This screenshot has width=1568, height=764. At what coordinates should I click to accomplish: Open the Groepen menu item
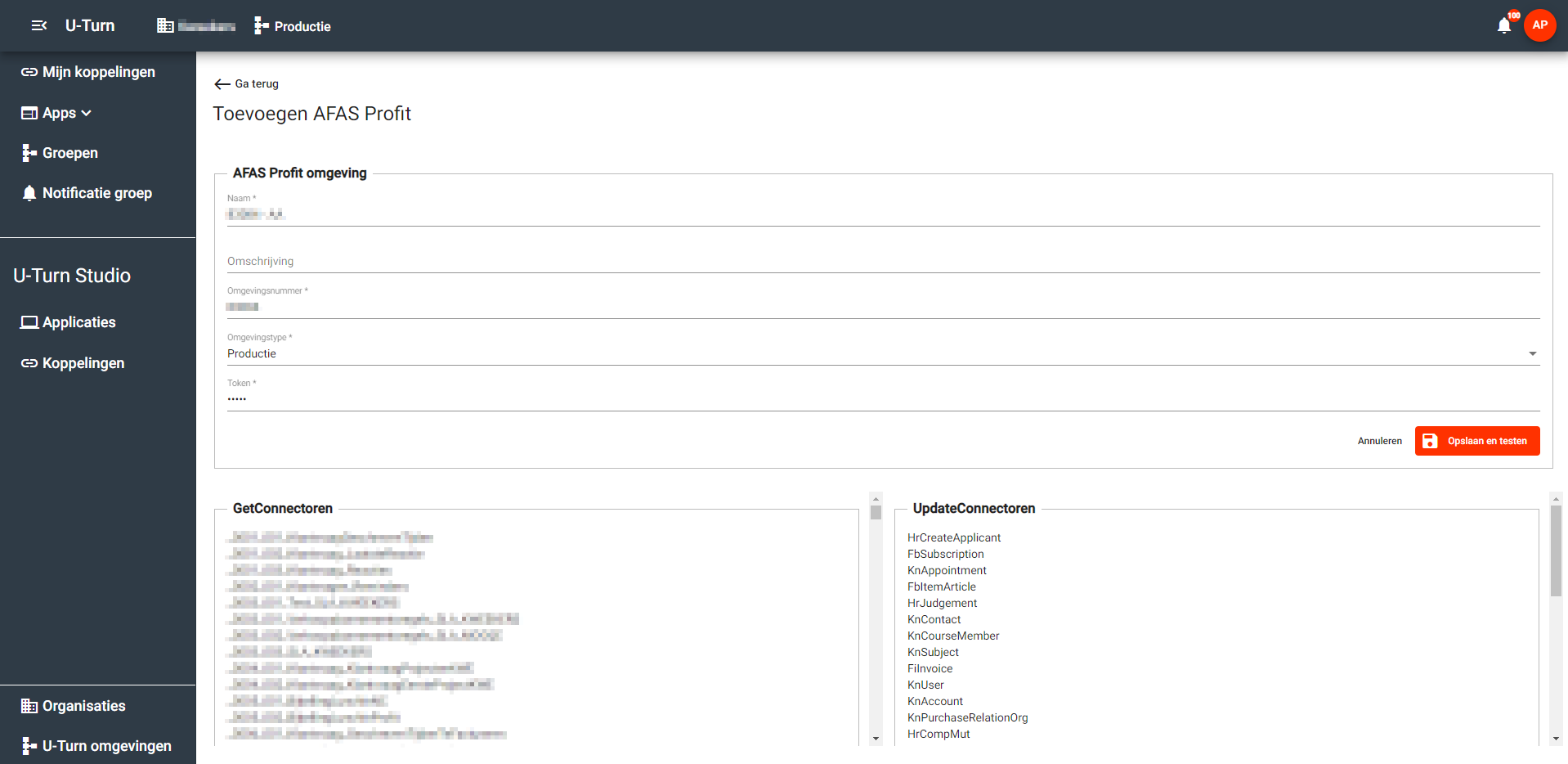(x=69, y=153)
